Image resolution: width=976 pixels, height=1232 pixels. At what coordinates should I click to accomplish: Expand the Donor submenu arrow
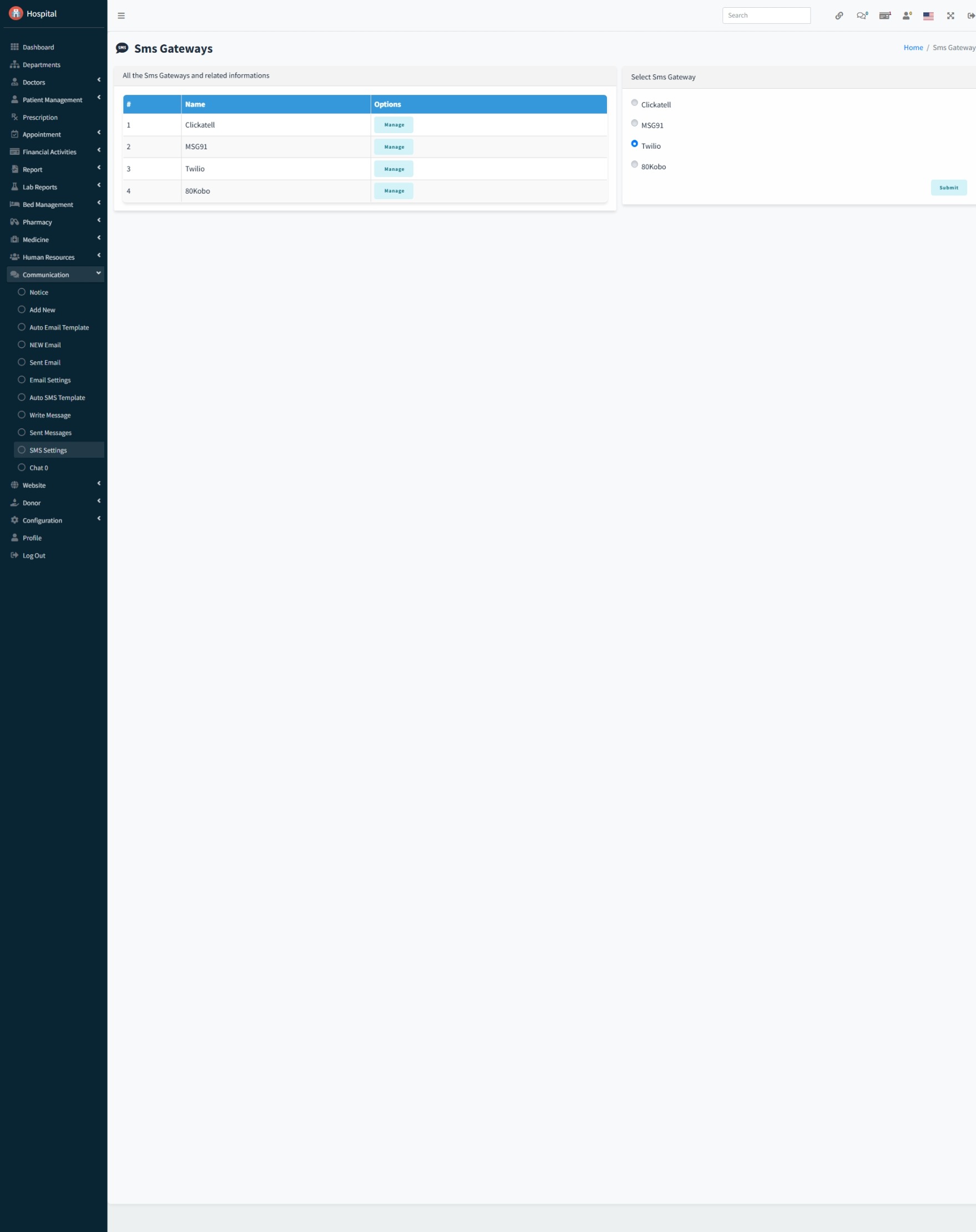tap(99, 501)
